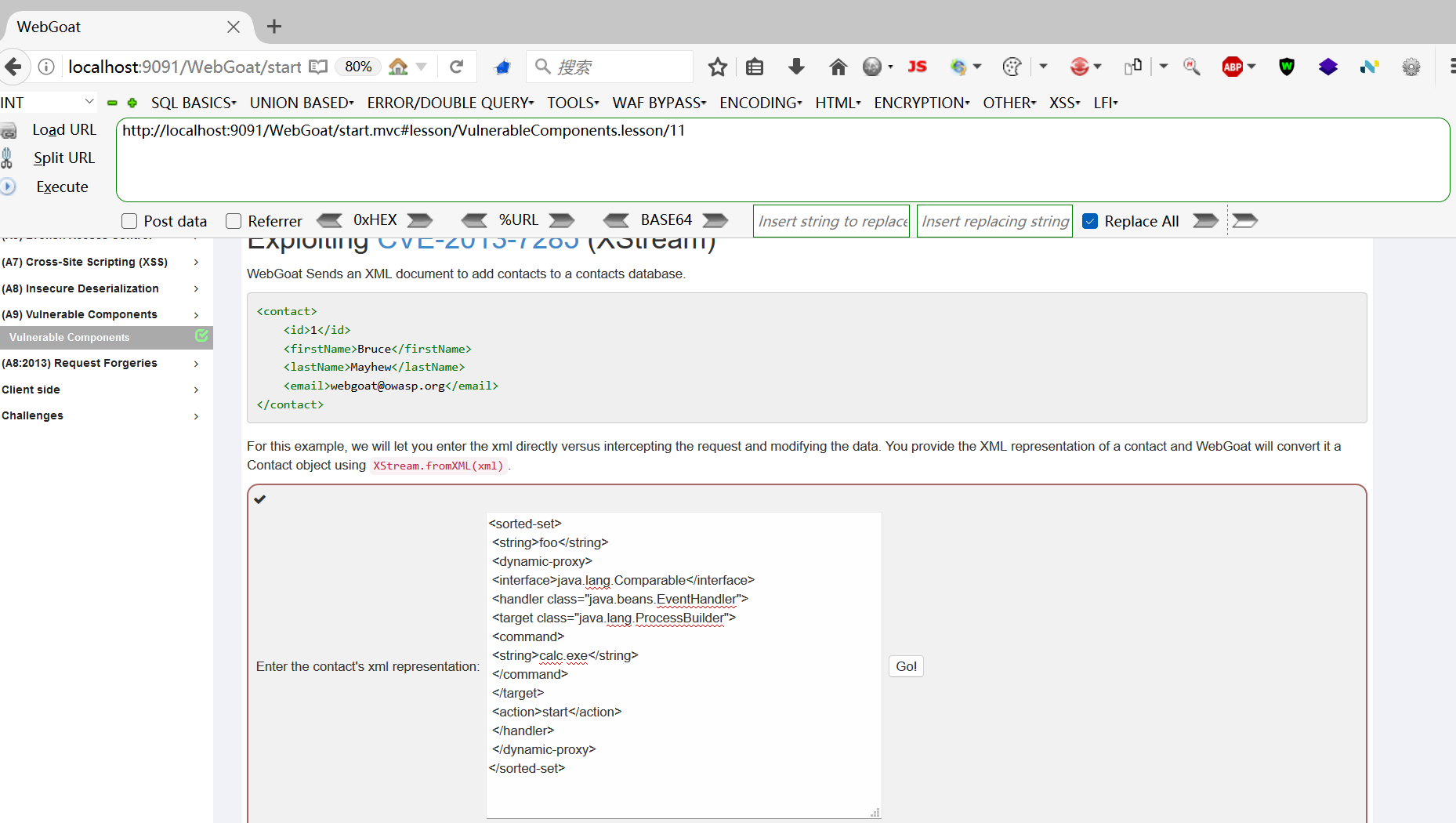Click Insert replacing string field
1456x823 pixels.
pos(994,221)
